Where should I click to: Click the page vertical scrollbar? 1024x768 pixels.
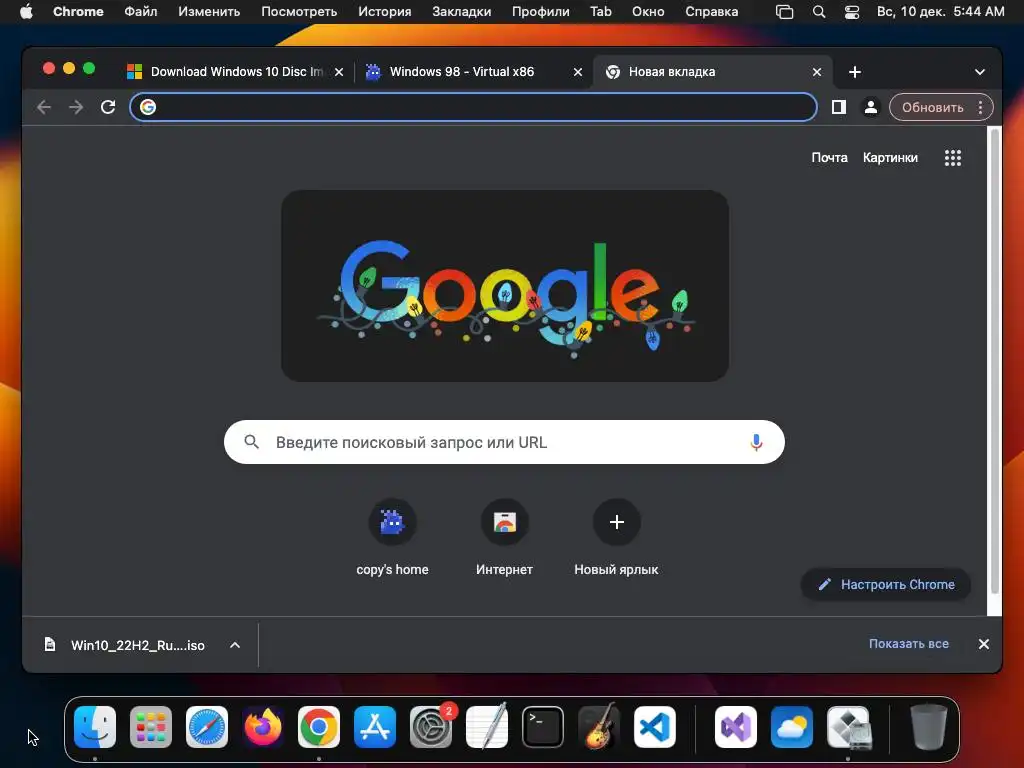[x=995, y=362]
